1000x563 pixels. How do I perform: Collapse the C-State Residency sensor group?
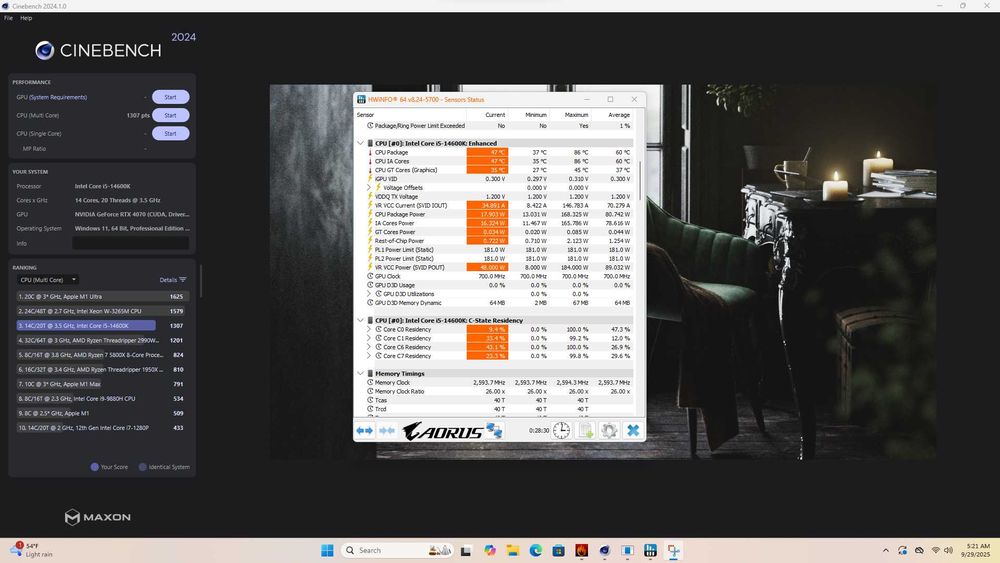(x=360, y=321)
